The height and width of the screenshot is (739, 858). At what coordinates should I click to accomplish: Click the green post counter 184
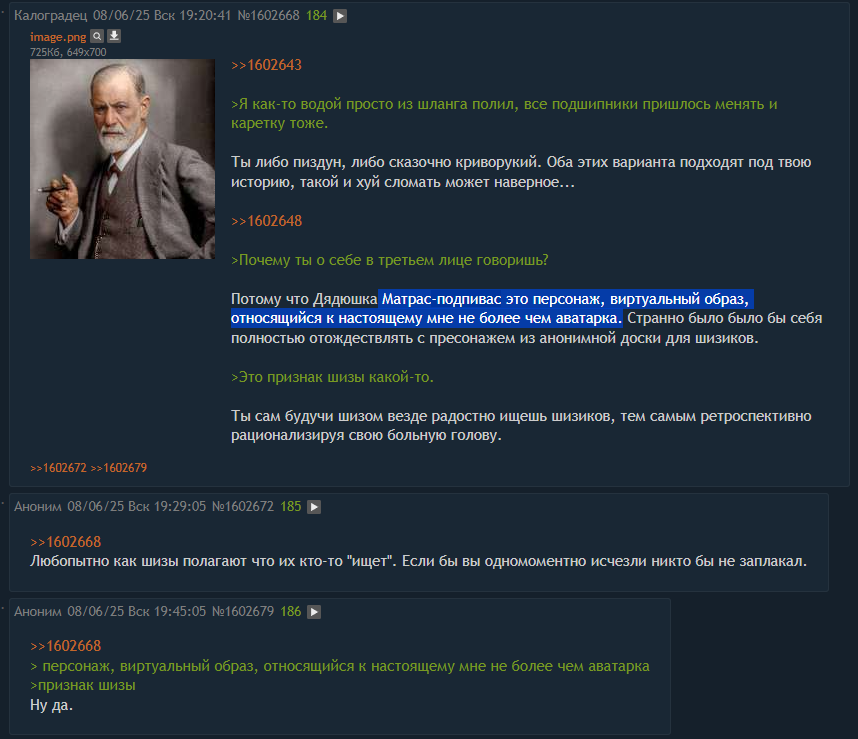coord(316,15)
